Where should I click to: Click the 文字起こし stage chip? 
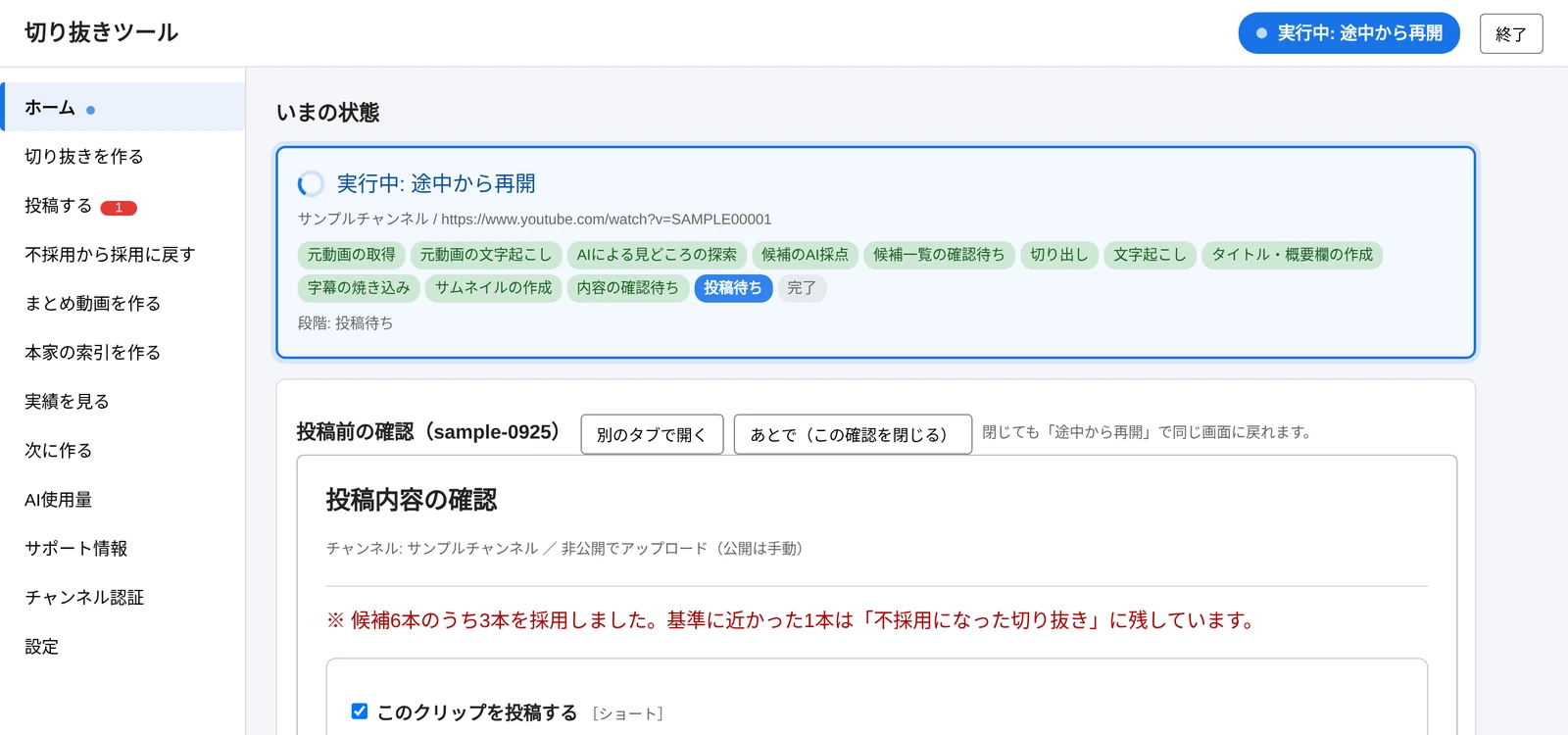(1150, 255)
